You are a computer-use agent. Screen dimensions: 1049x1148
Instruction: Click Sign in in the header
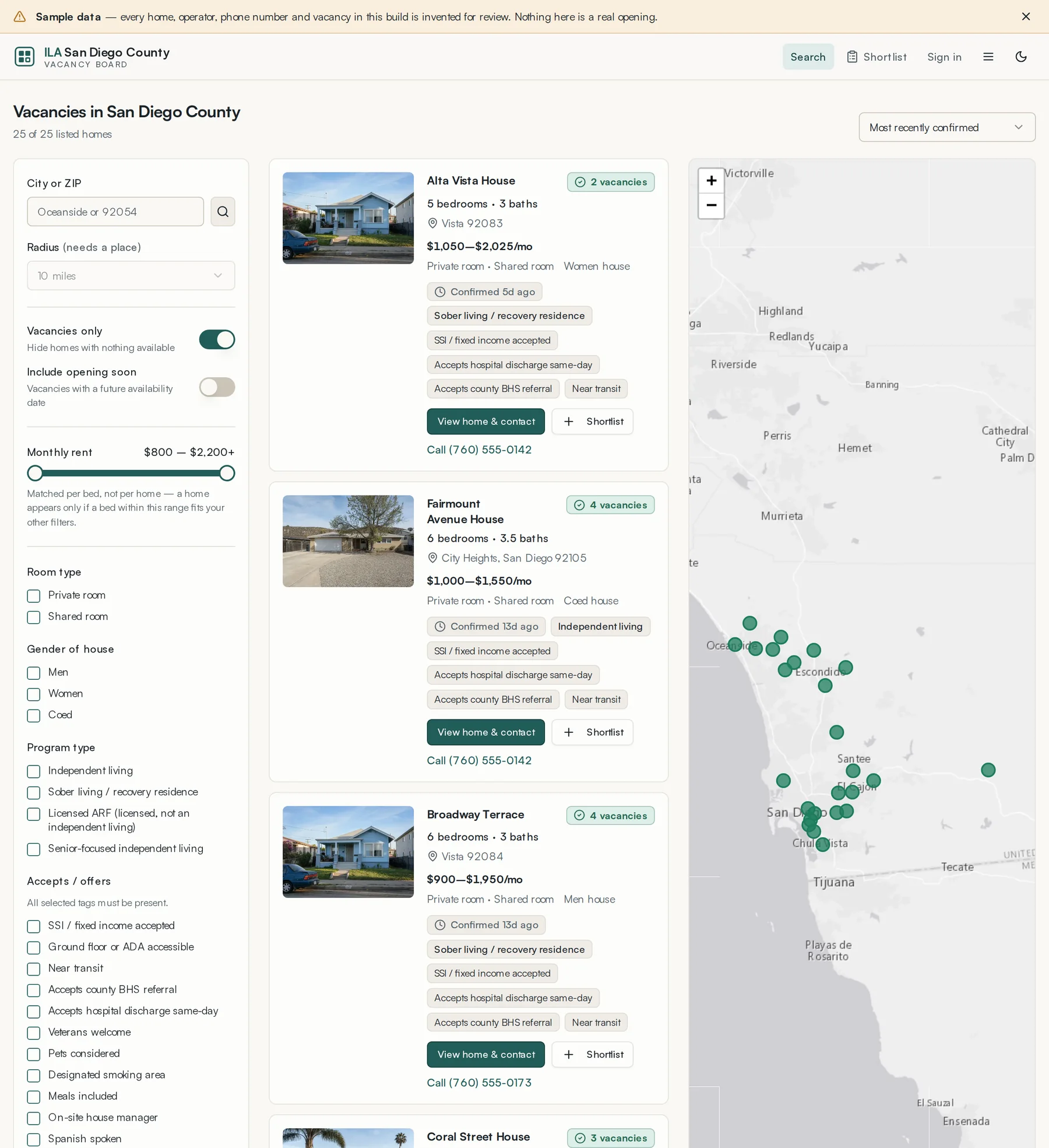(x=944, y=57)
